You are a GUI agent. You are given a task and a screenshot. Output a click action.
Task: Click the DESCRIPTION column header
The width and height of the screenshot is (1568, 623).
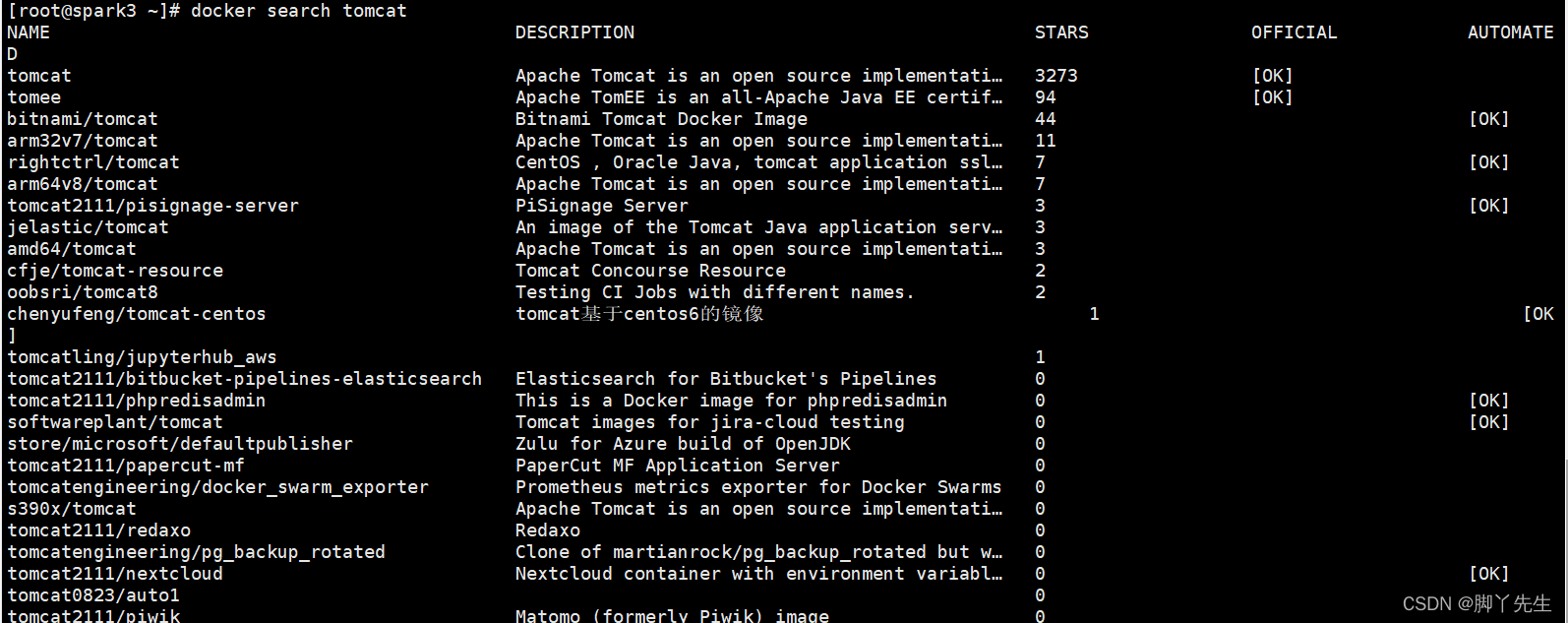pyautogui.click(x=574, y=32)
